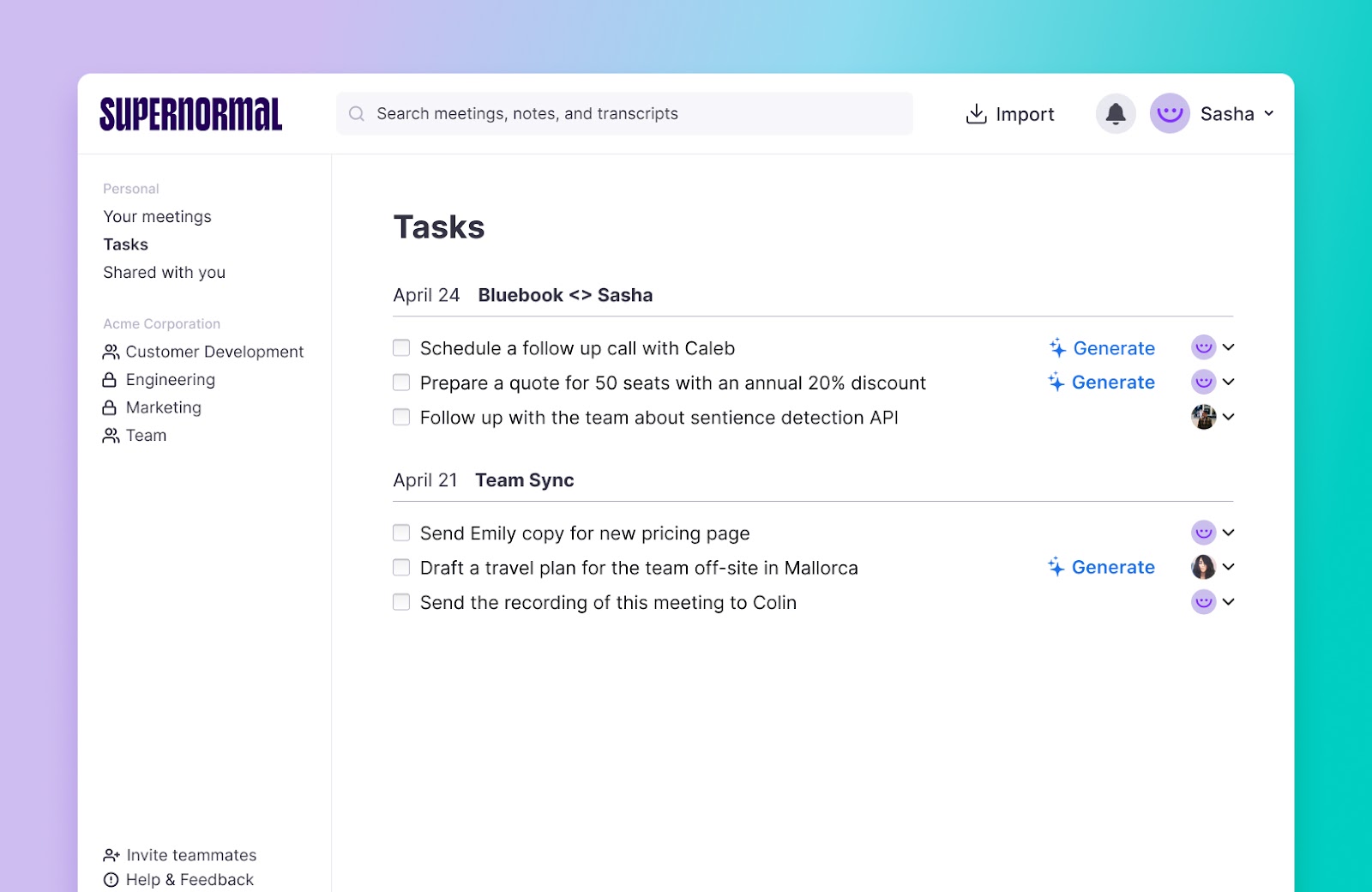Open the Engineering workspace folder
The image size is (1372, 892).
(x=170, y=380)
